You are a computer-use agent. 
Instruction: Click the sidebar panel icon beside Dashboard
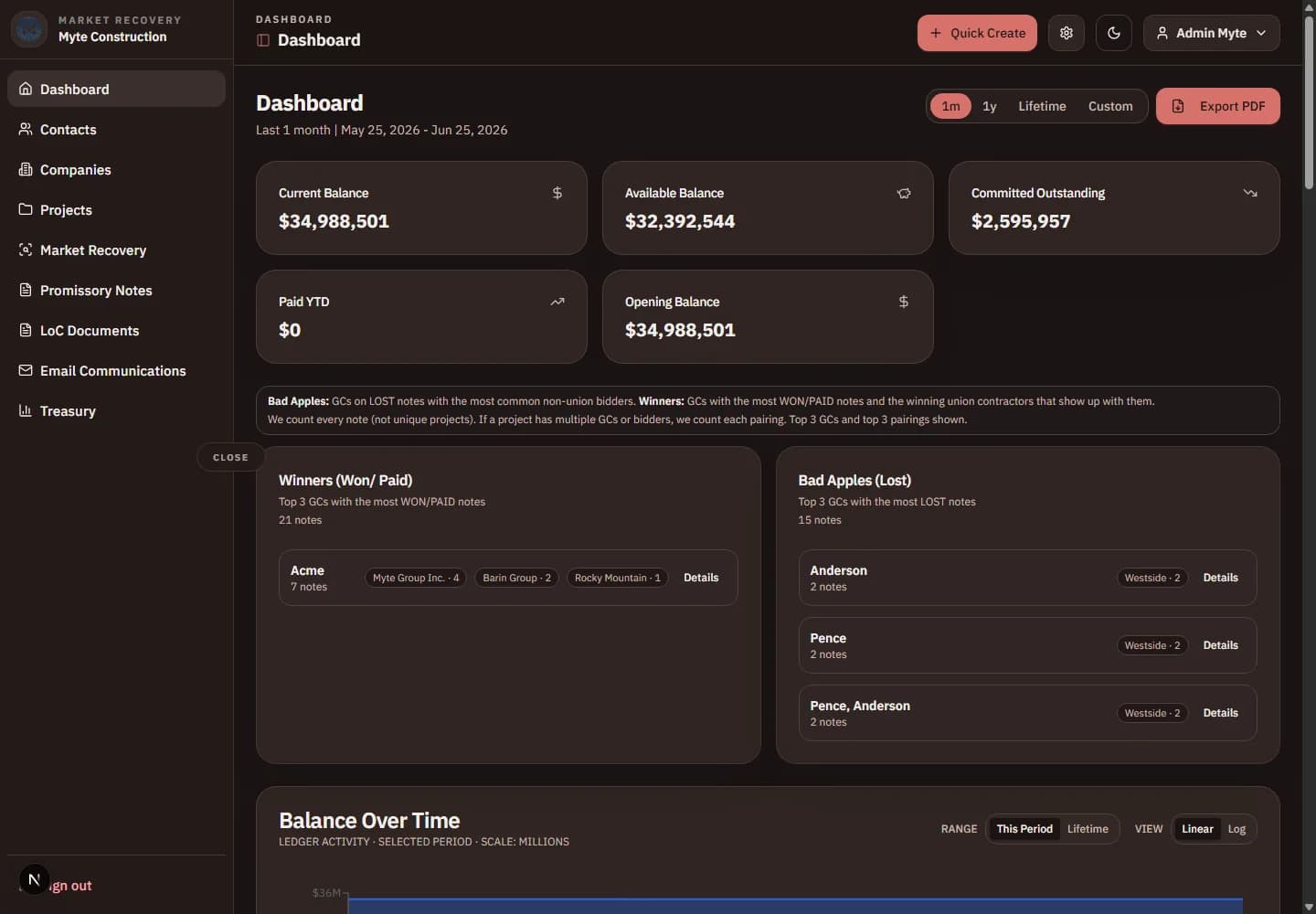point(263,40)
